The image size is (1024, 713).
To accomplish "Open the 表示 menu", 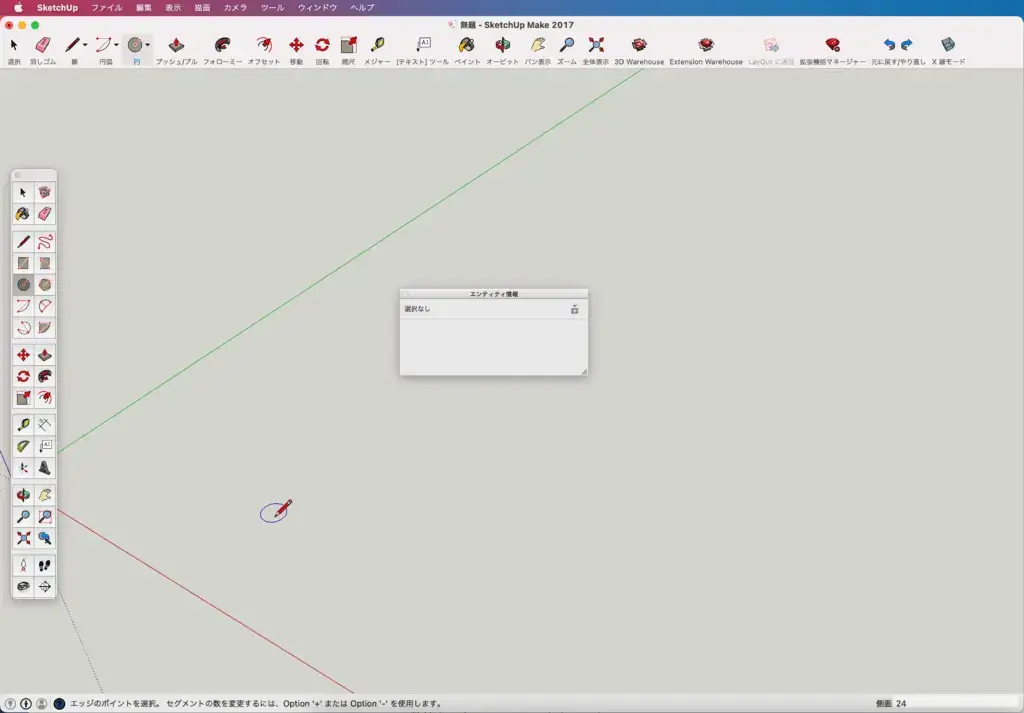I will coord(173,8).
